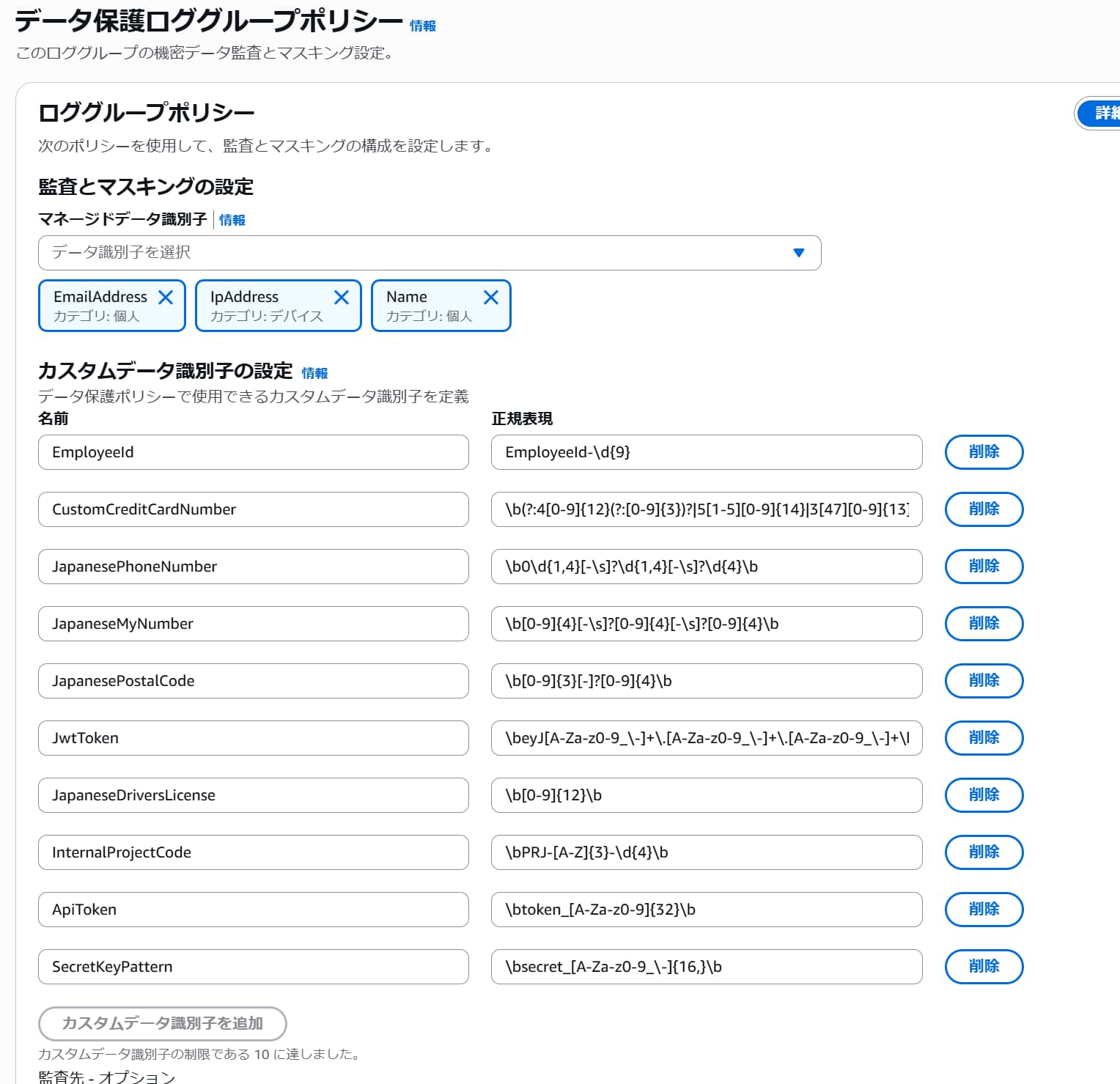1120x1084 pixels.
Task: Edit the JwtToken name field
Action: click(254, 738)
